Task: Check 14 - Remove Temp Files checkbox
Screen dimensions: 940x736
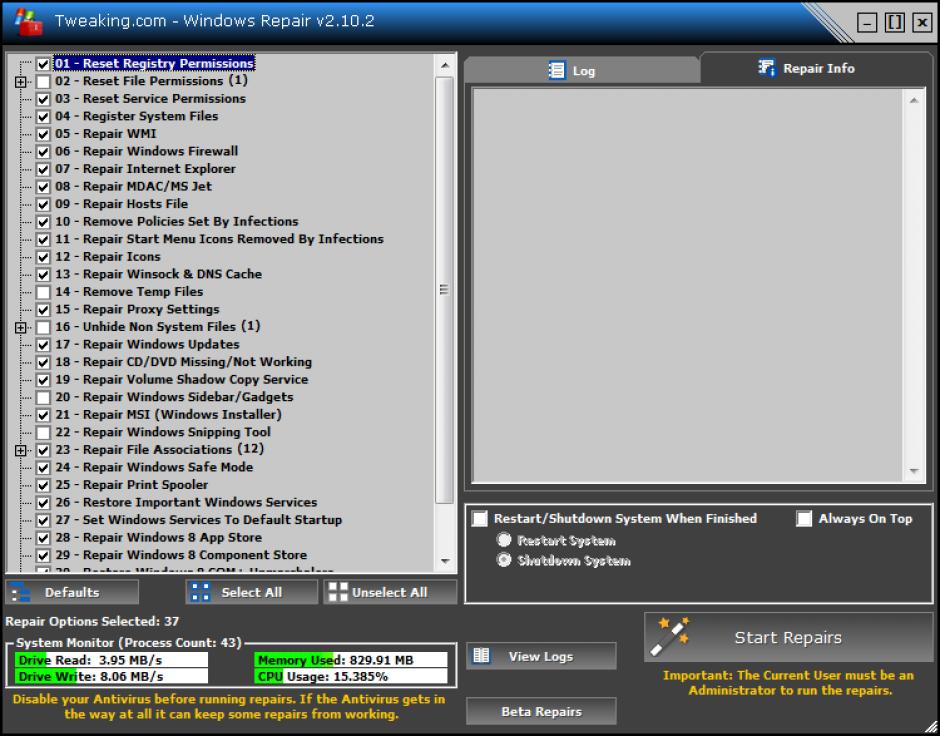Action: coord(43,292)
